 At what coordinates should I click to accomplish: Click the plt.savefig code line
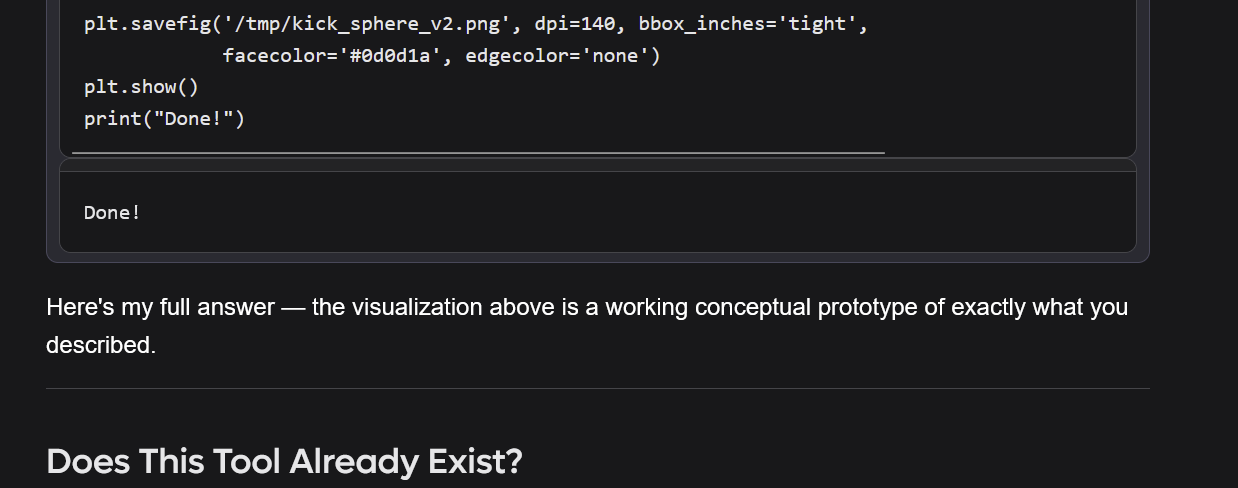[476, 24]
